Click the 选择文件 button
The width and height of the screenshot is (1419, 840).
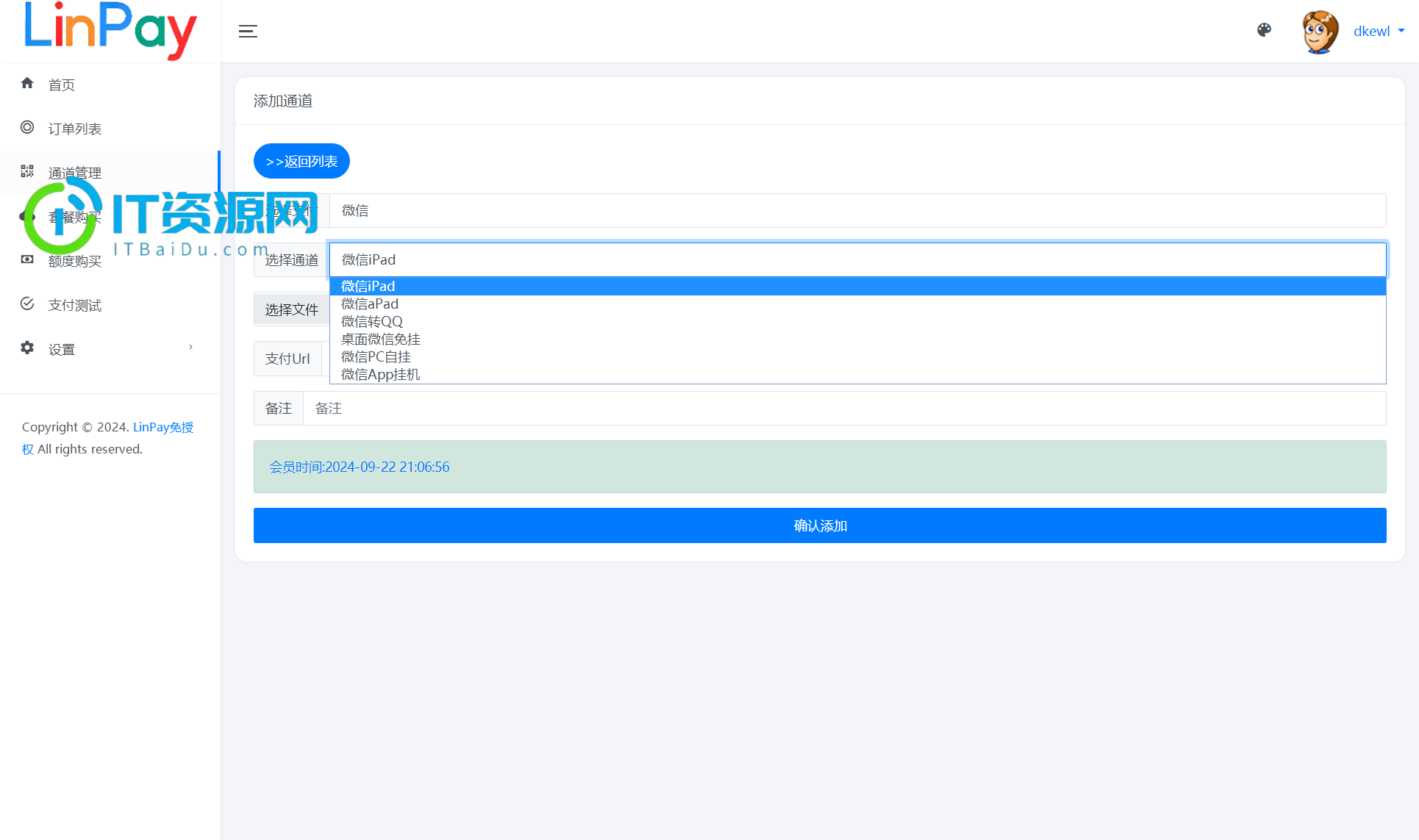tap(291, 309)
